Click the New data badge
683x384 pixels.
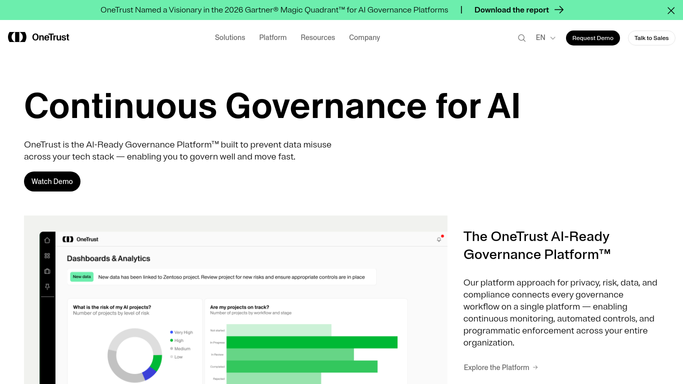tap(82, 277)
